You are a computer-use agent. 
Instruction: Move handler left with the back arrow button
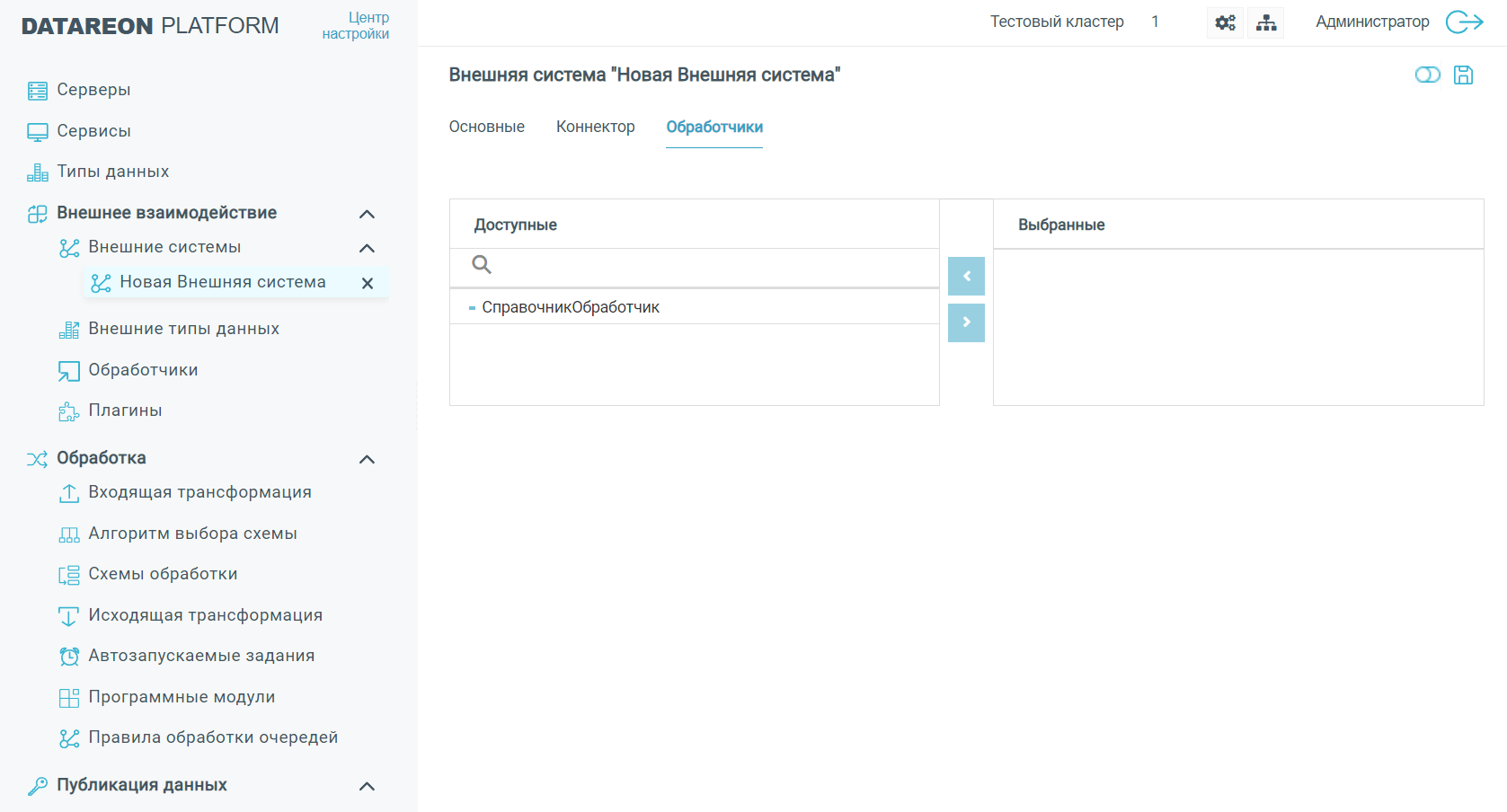coord(966,277)
